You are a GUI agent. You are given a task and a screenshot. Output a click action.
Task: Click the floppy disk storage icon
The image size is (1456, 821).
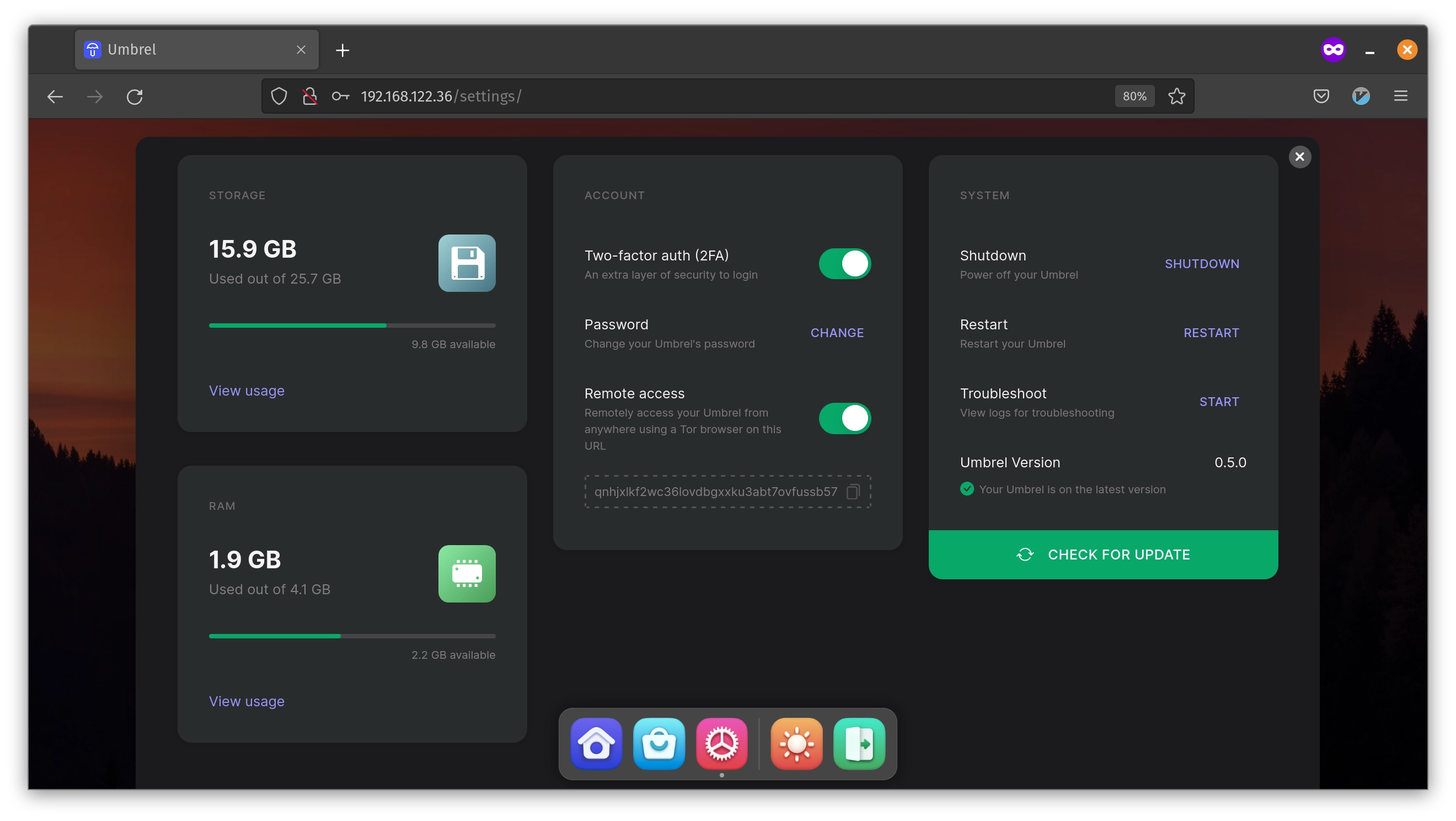tap(467, 263)
